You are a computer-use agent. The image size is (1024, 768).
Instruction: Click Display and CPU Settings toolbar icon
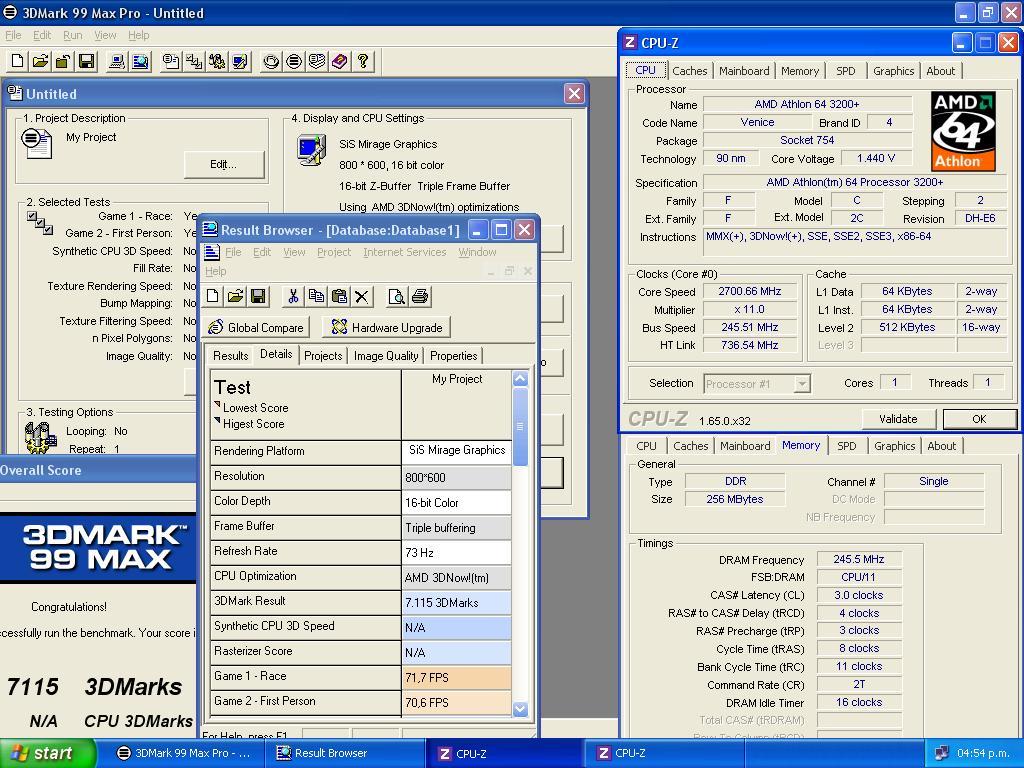click(240, 61)
